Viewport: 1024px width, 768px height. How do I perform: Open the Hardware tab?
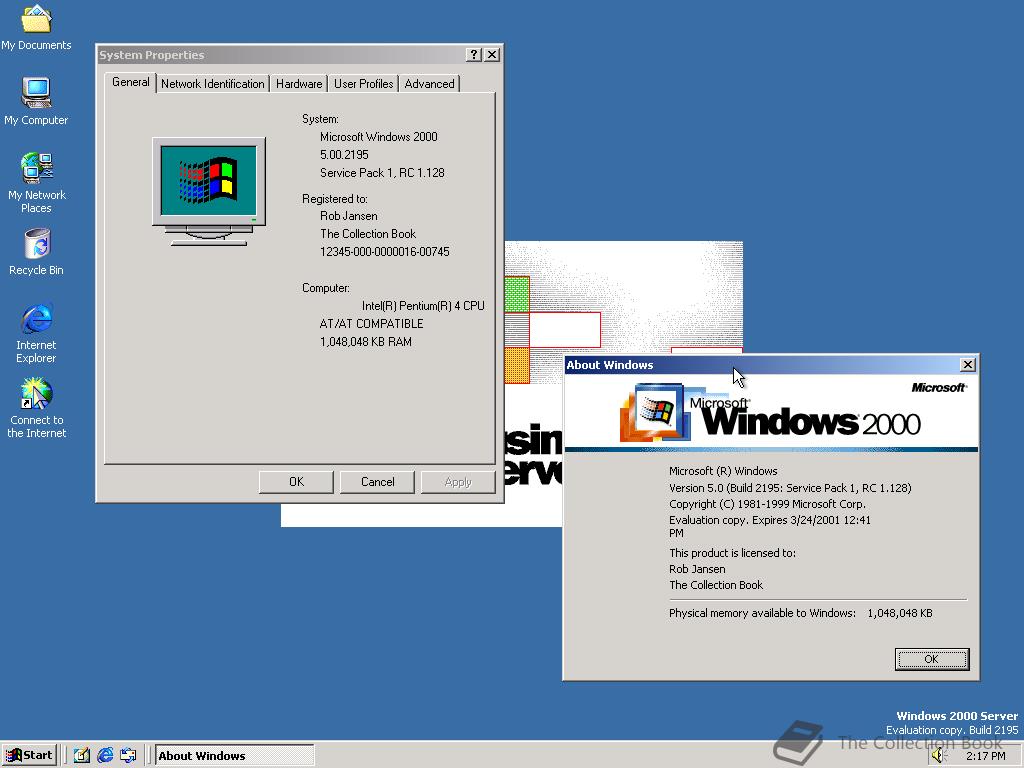(299, 84)
